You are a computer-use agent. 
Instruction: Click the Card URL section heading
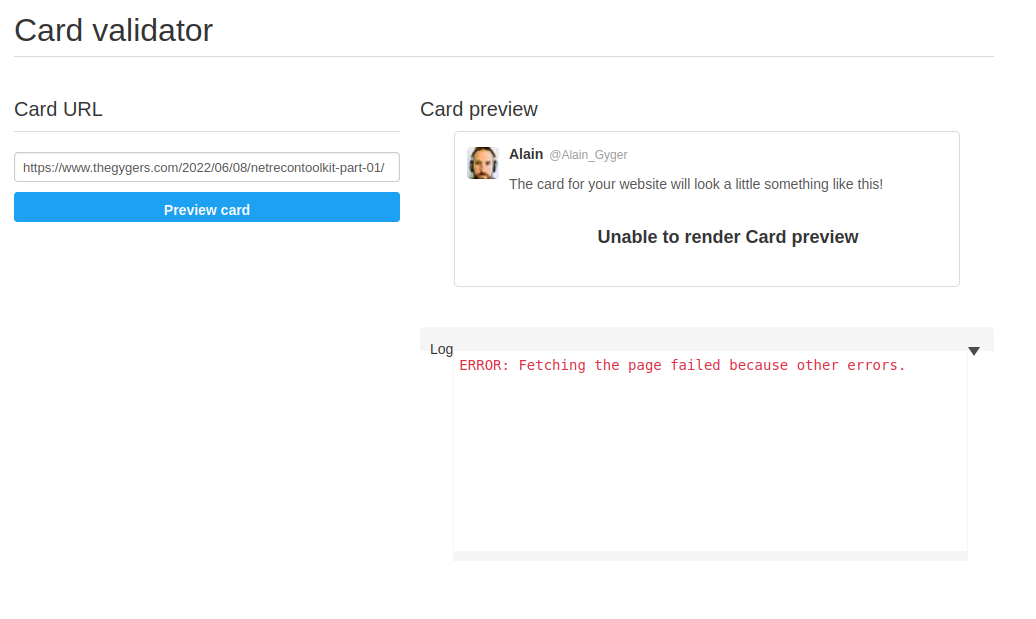click(x=58, y=109)
